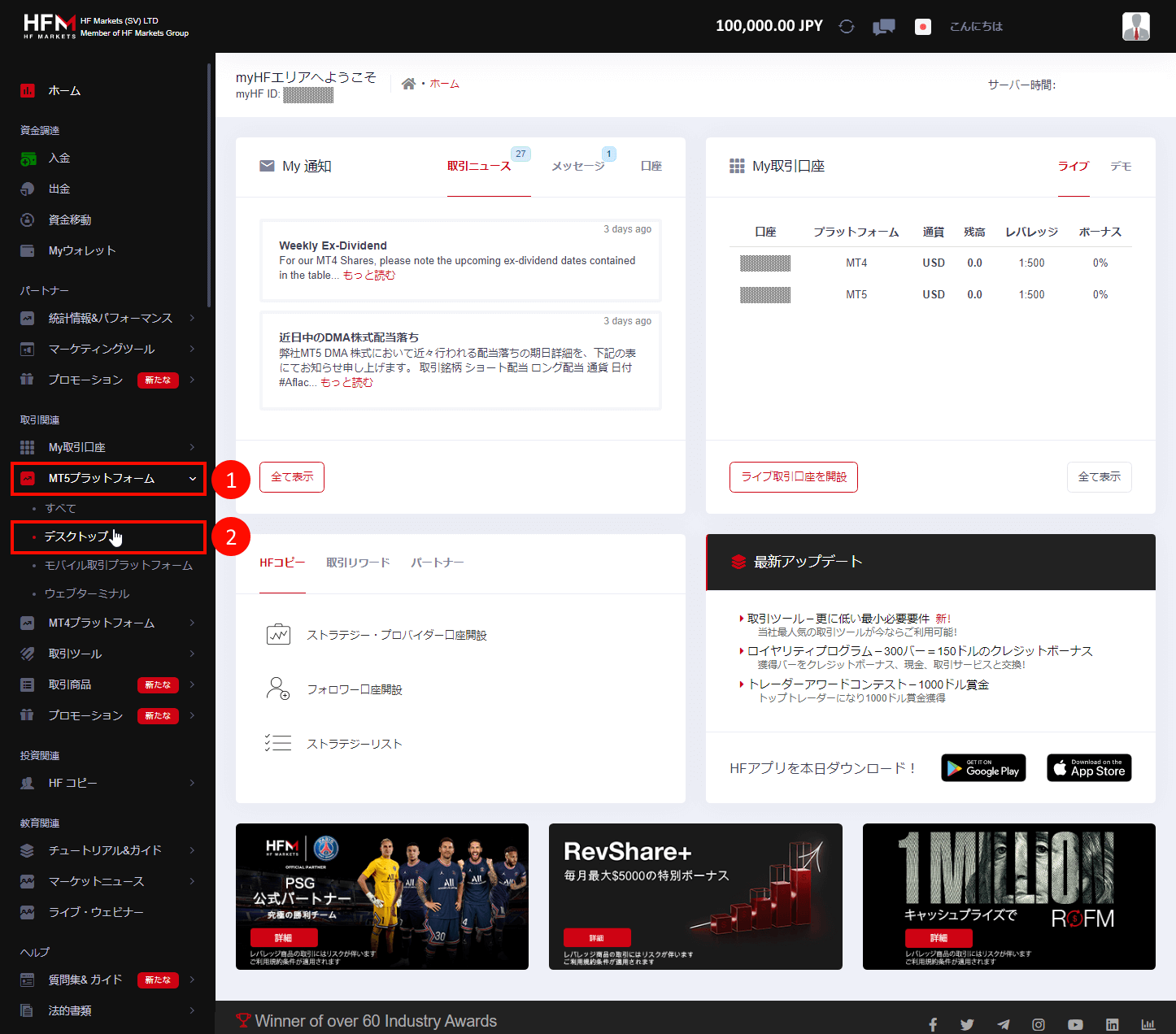Open the profile avatar in the top right
The height and width of the screenshot is (1034, 1176).
1135,25
